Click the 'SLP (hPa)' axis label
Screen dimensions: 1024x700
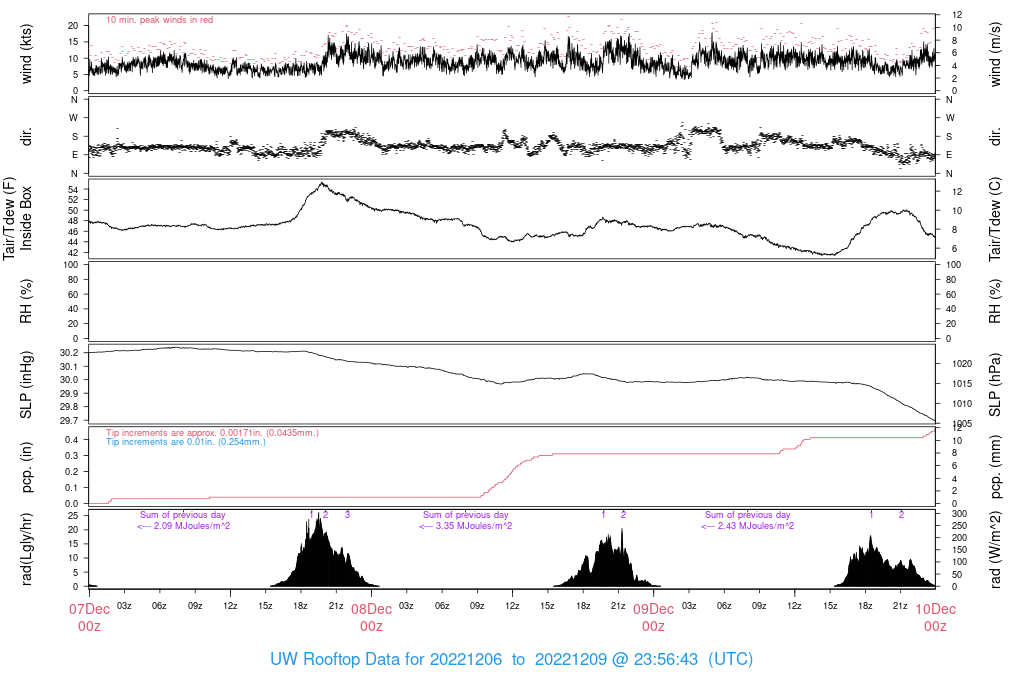pos(995,385)
